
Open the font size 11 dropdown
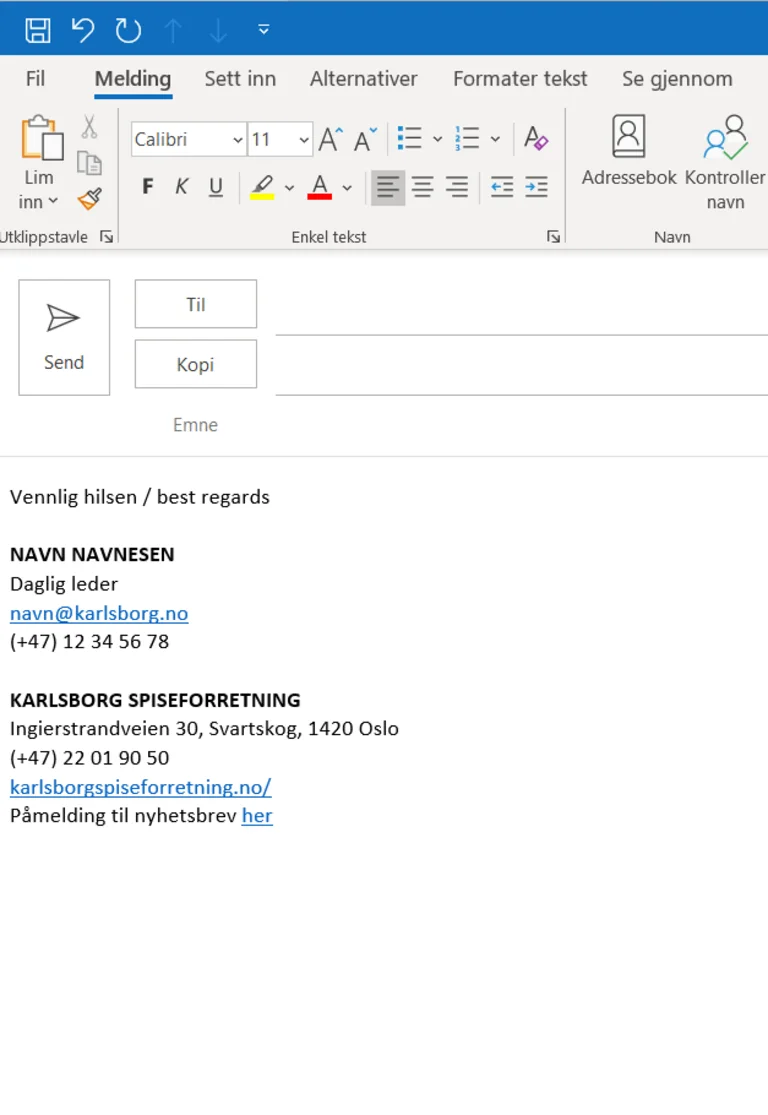click(x=304, y=140)
